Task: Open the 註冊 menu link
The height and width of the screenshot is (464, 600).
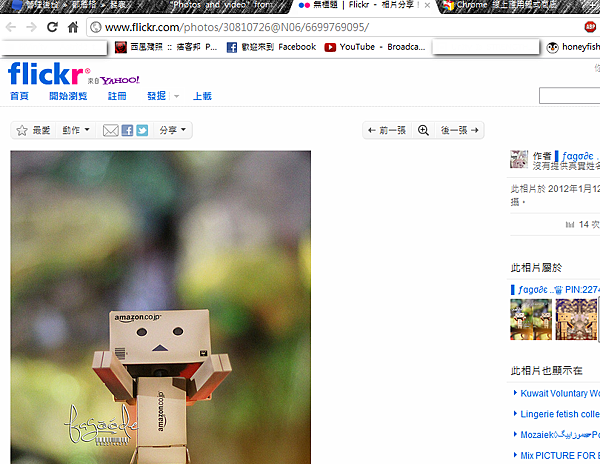Action: coord(117,96)
